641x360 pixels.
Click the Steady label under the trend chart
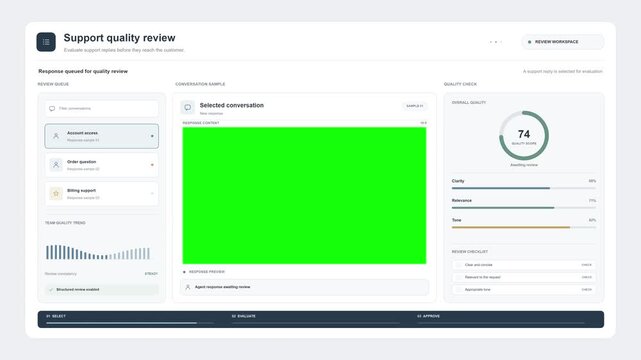[x=151, y=274]
